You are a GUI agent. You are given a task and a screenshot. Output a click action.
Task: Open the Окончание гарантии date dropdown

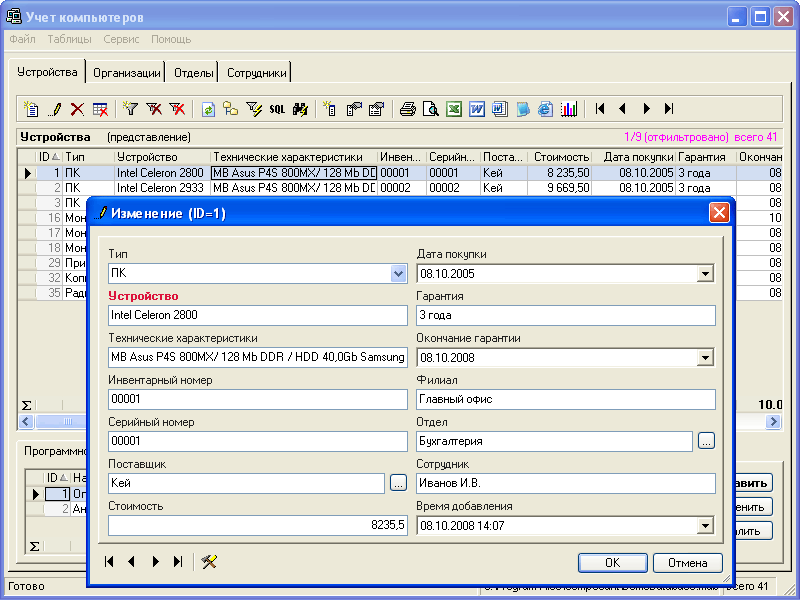[x=706, y=358]
